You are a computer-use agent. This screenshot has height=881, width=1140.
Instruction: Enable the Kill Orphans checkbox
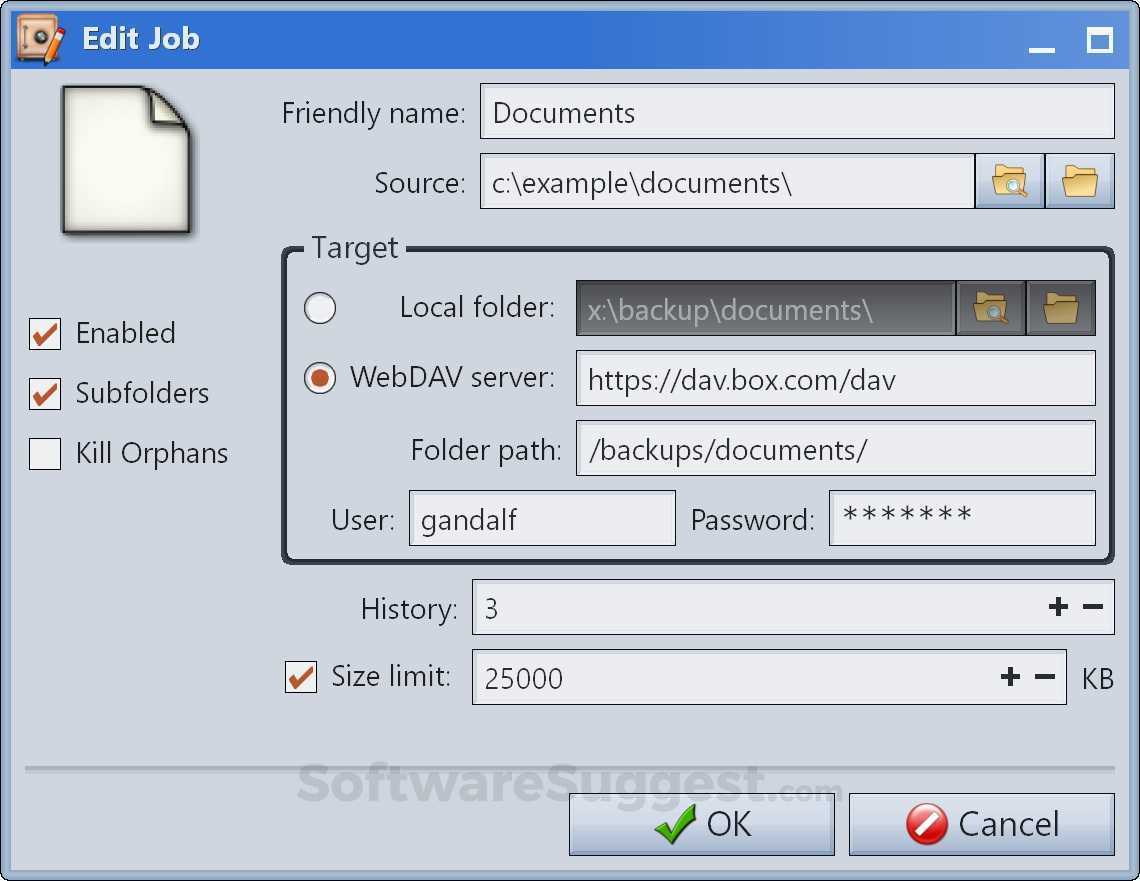[x=44, y=453]
